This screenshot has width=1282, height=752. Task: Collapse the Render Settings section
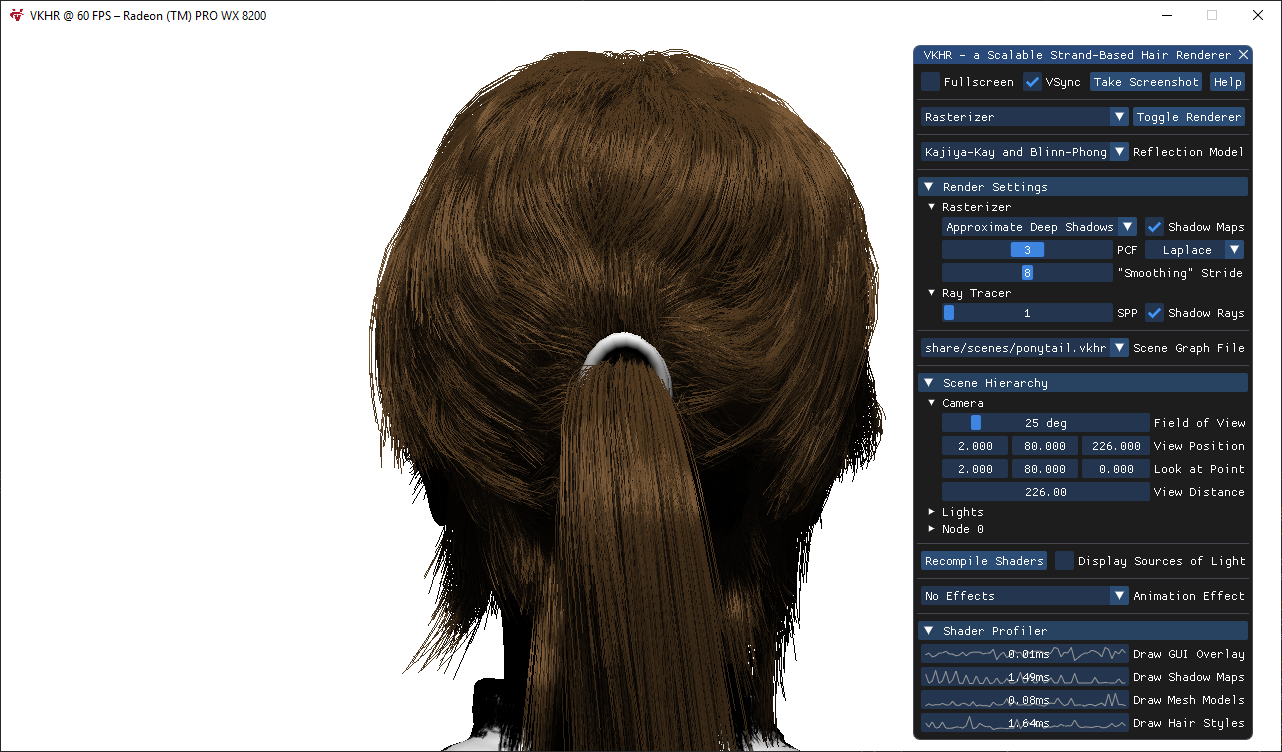929,187
